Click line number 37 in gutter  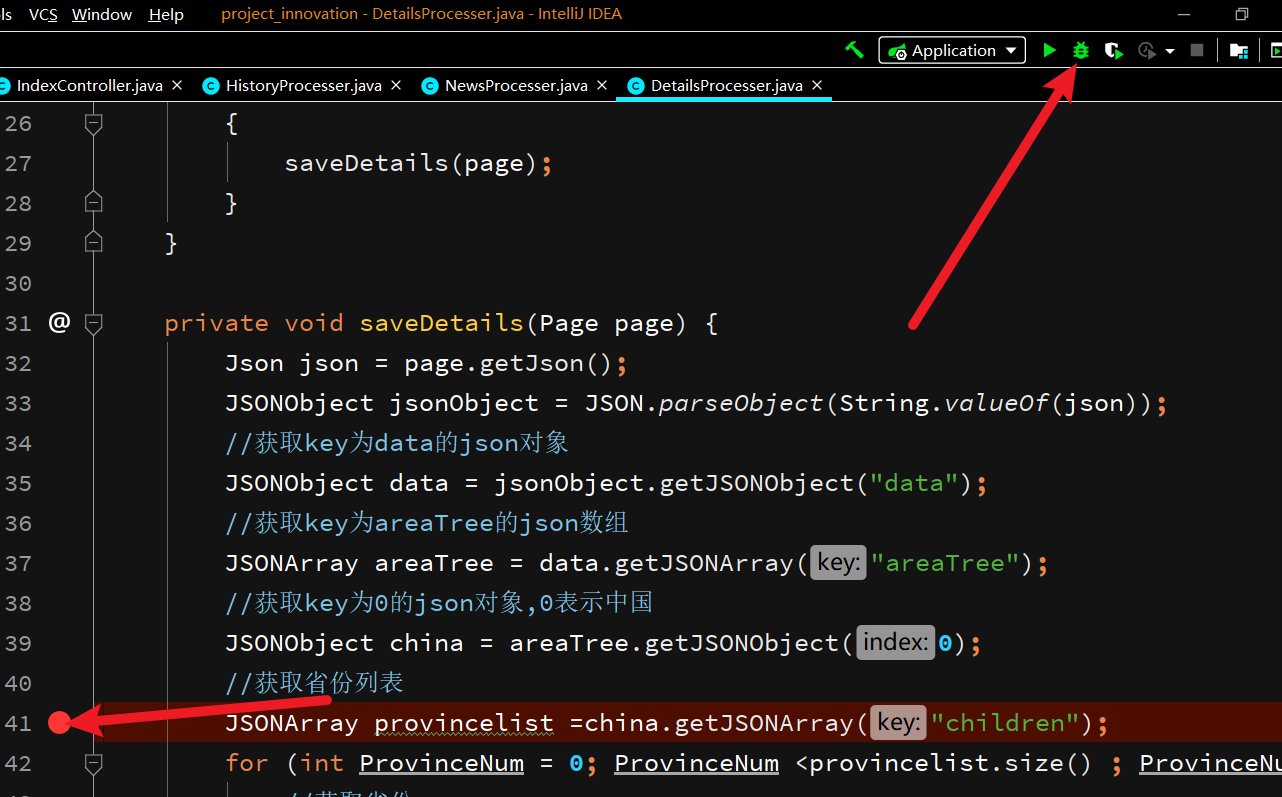[x=18, y=563]
